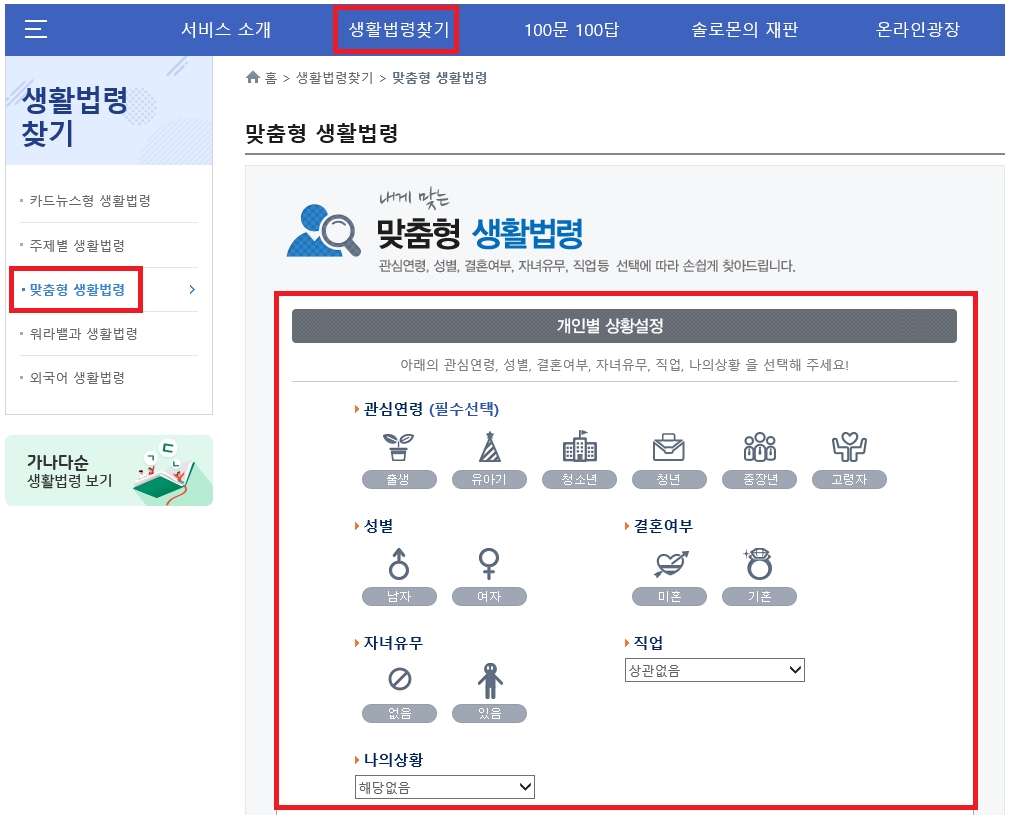The height and width of the screenshot is (815, 1016).
Task: Go to 외국어 생활법령 in sidebar
Action: 77,378
